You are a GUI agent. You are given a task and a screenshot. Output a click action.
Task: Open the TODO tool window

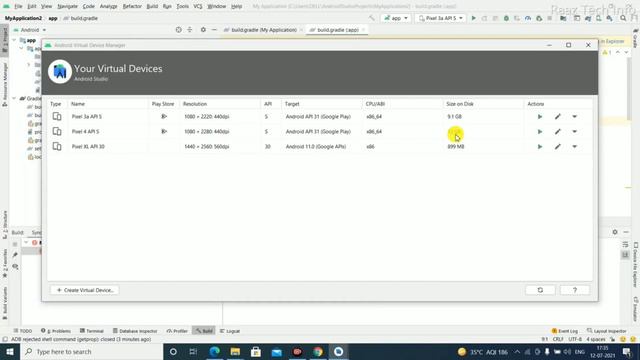(x=23, y=331)
